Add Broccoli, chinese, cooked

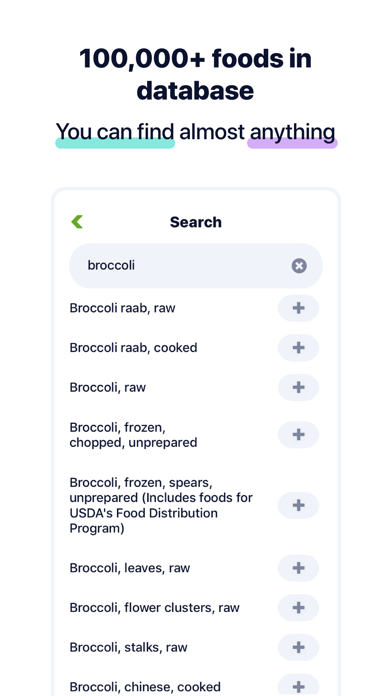coord(298,686)
